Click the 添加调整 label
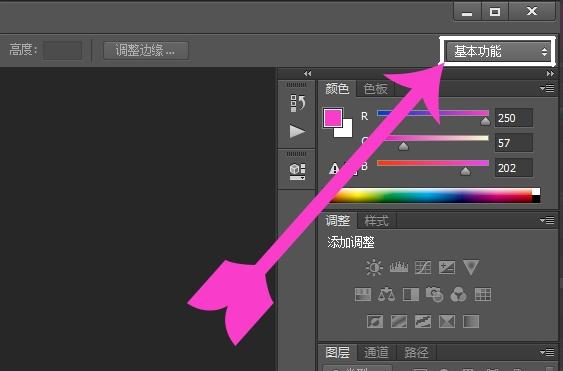This screenshot has height=371, width=563. coord(351,242)
